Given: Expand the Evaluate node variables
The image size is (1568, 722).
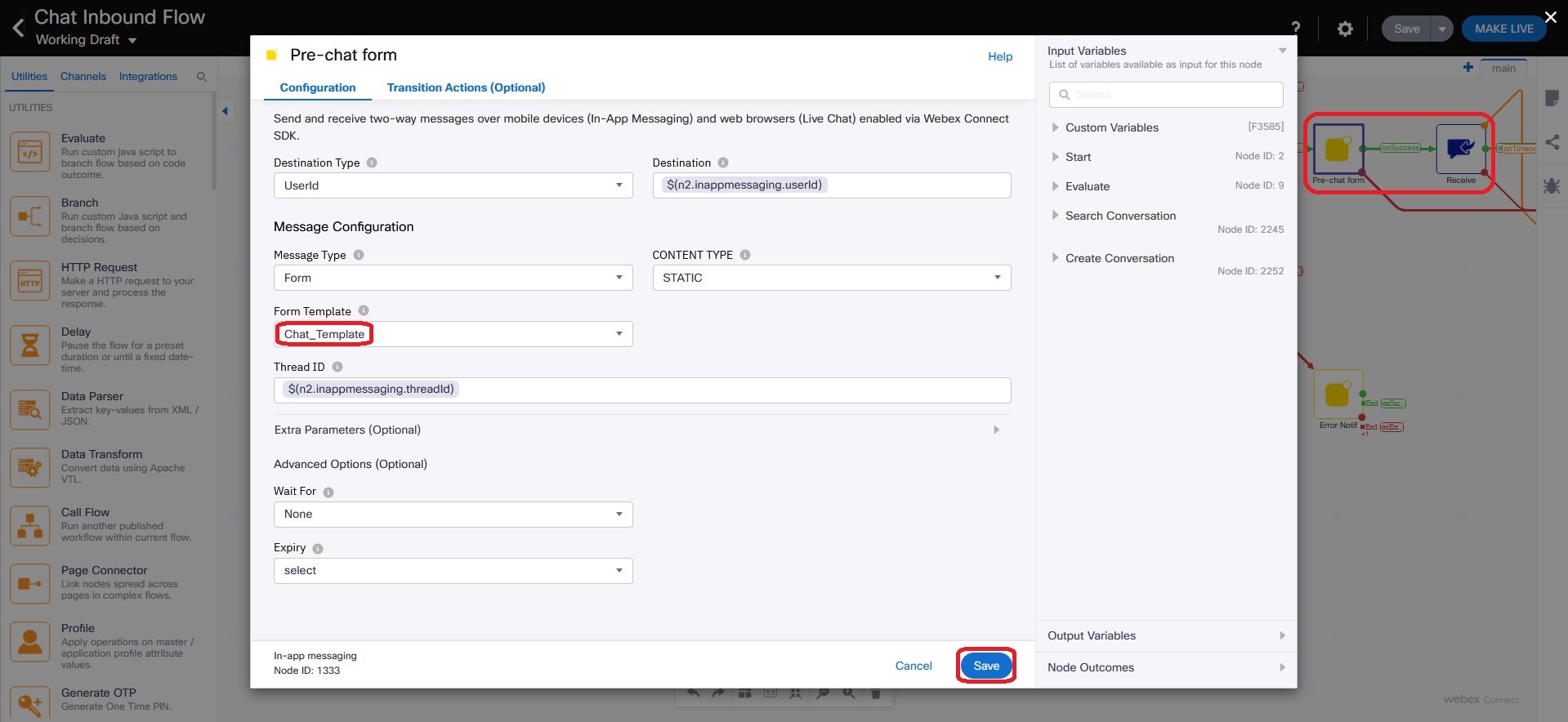Looking at the screenshot, I should point(1056,186).
